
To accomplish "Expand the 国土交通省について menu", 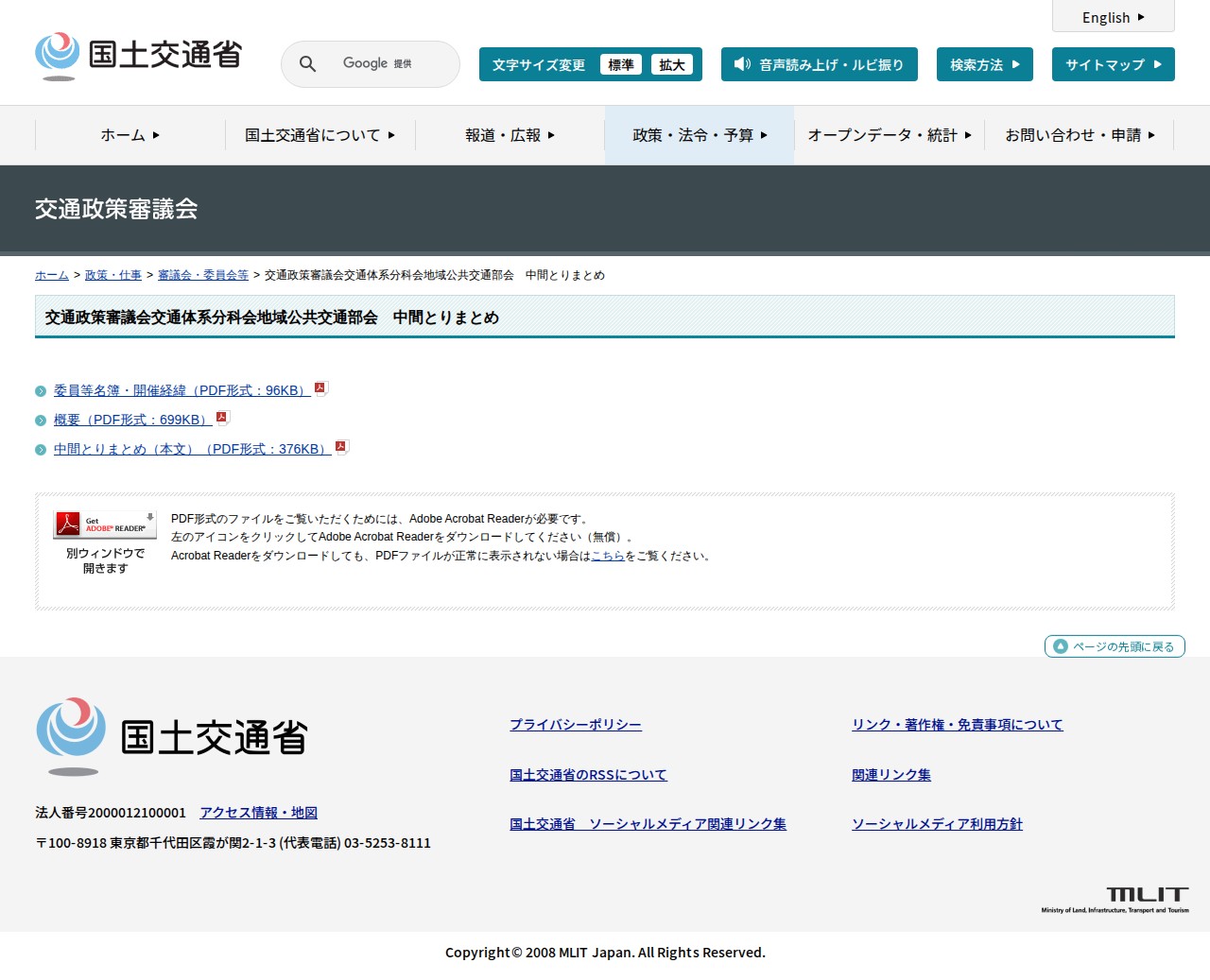I will pos(320,135).
